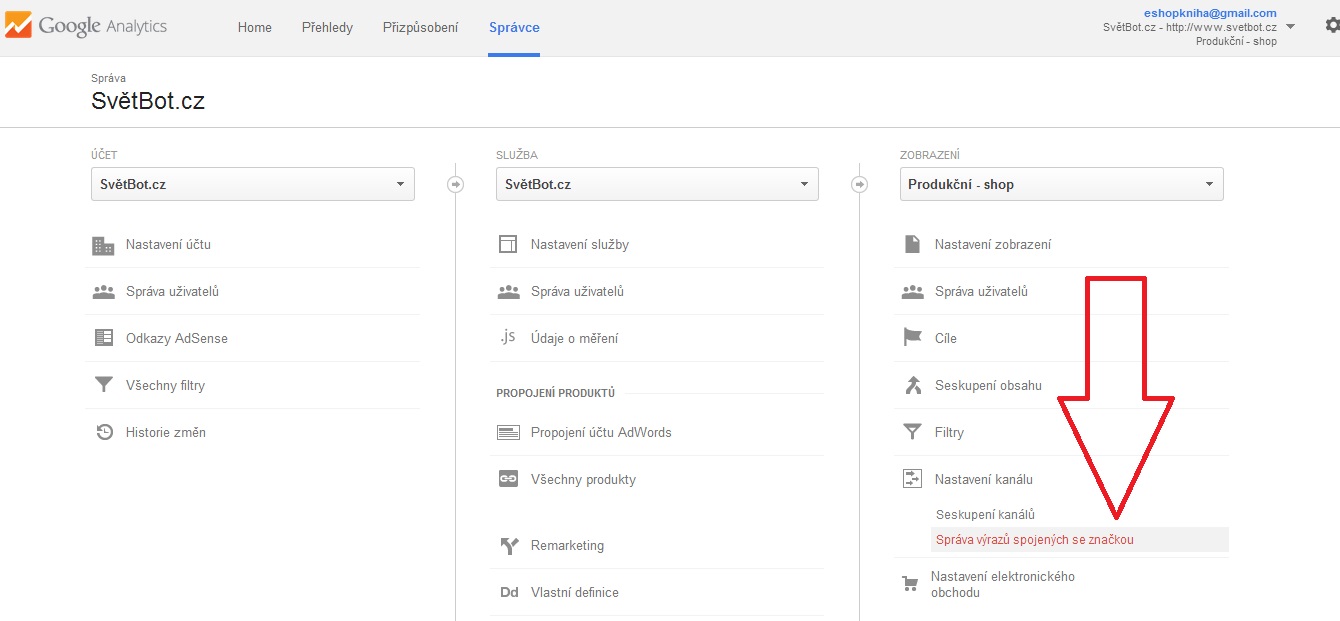This screenshot has height=621, width=1340.
Task: Click the arrow icon between Účet and Služba
Action: 456,184
